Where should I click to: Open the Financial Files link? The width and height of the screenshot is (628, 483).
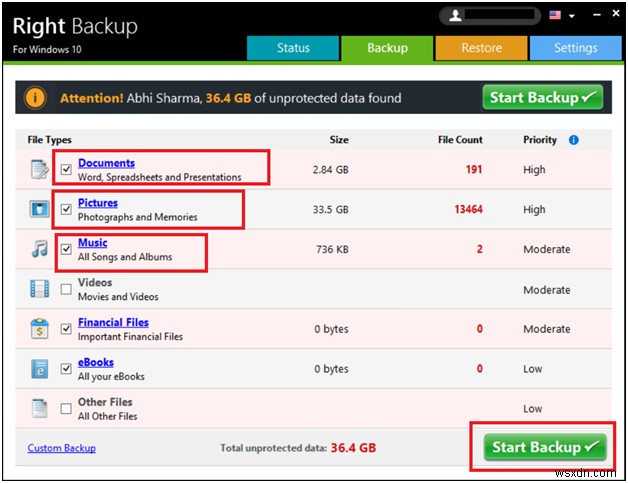(x=113, y=322)
